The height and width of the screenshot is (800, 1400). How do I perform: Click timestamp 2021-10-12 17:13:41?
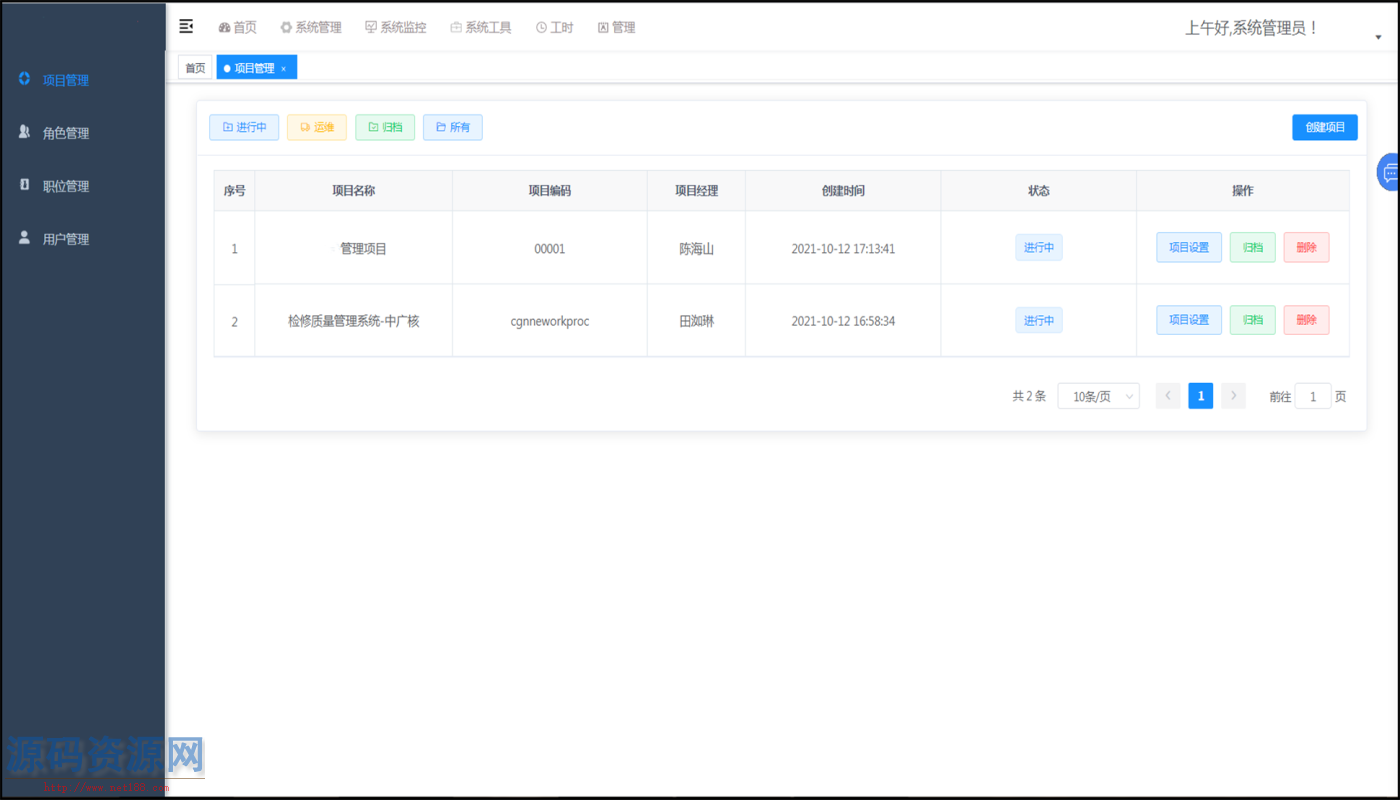coord(843,249)
